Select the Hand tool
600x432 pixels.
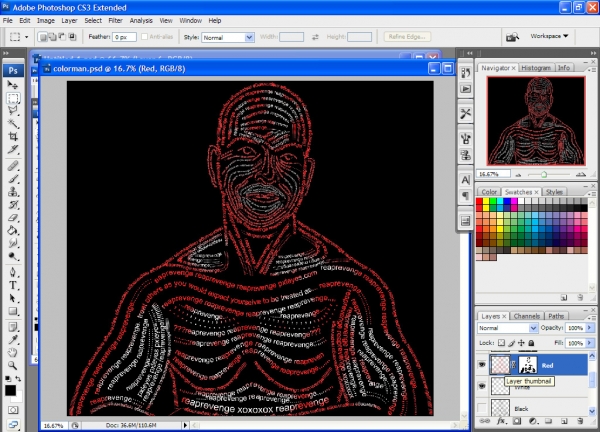coord(13,352)
